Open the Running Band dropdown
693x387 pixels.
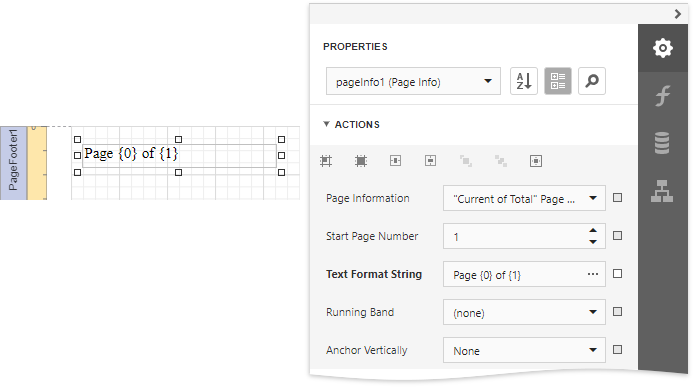point(524,312)
